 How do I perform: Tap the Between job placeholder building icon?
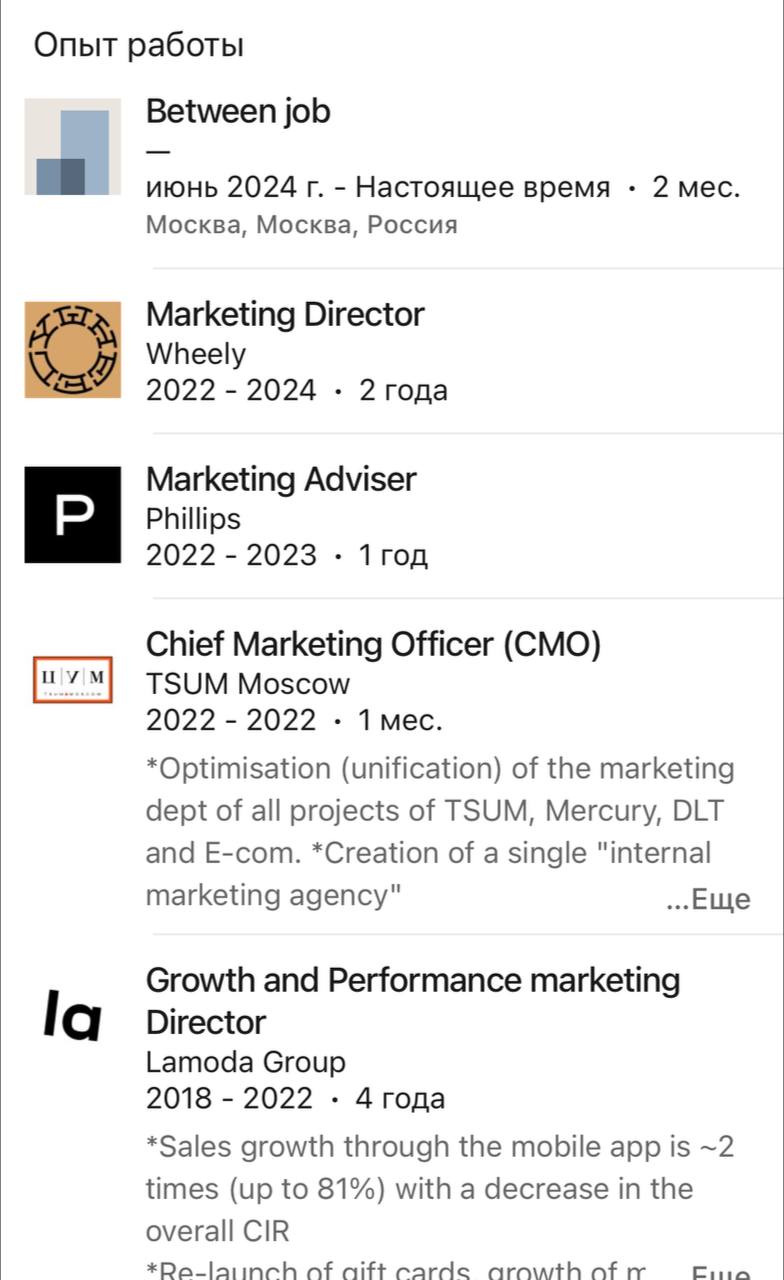click(72, 147)
